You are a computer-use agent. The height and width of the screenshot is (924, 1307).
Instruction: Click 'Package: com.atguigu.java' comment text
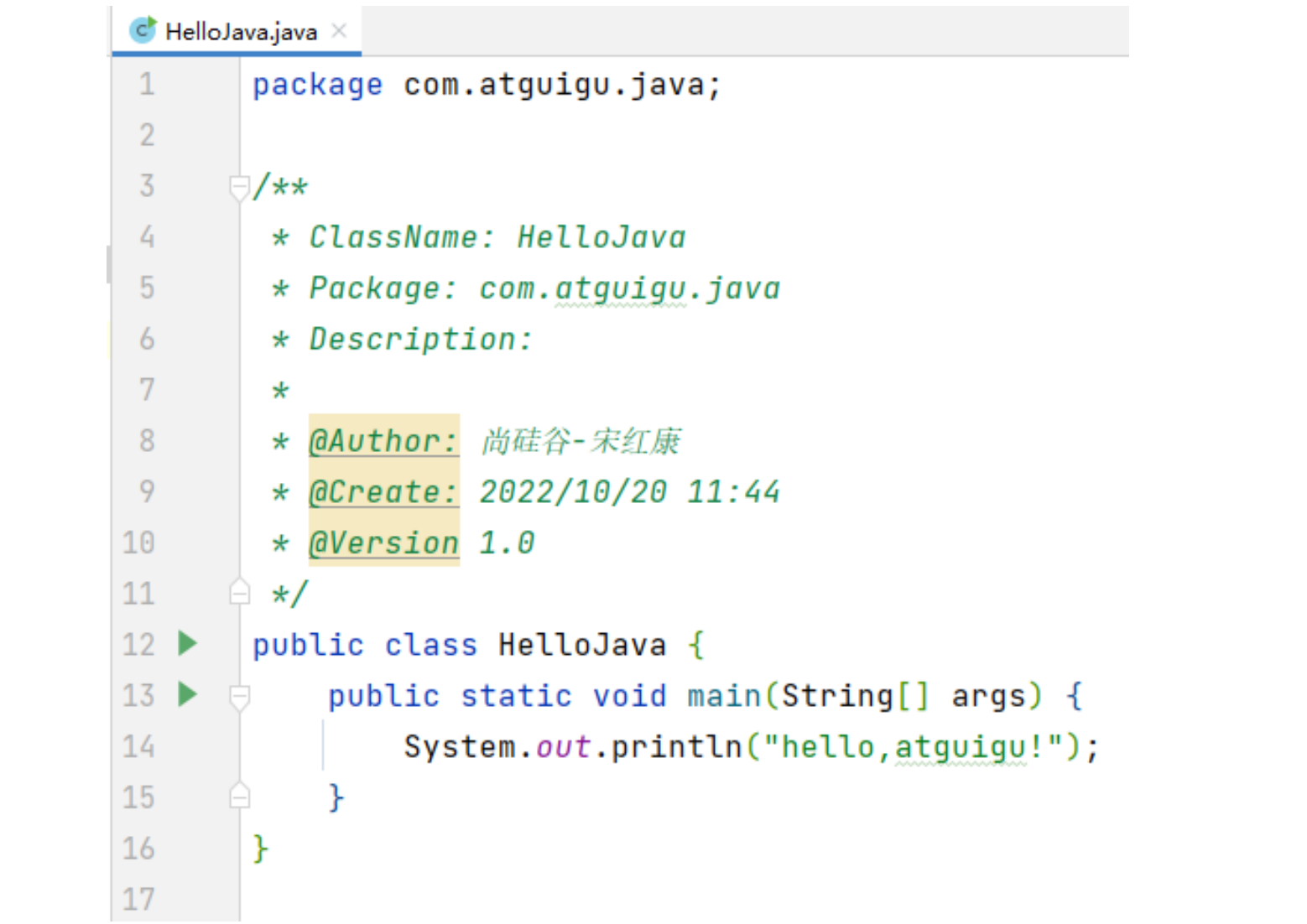coord(544,288)
